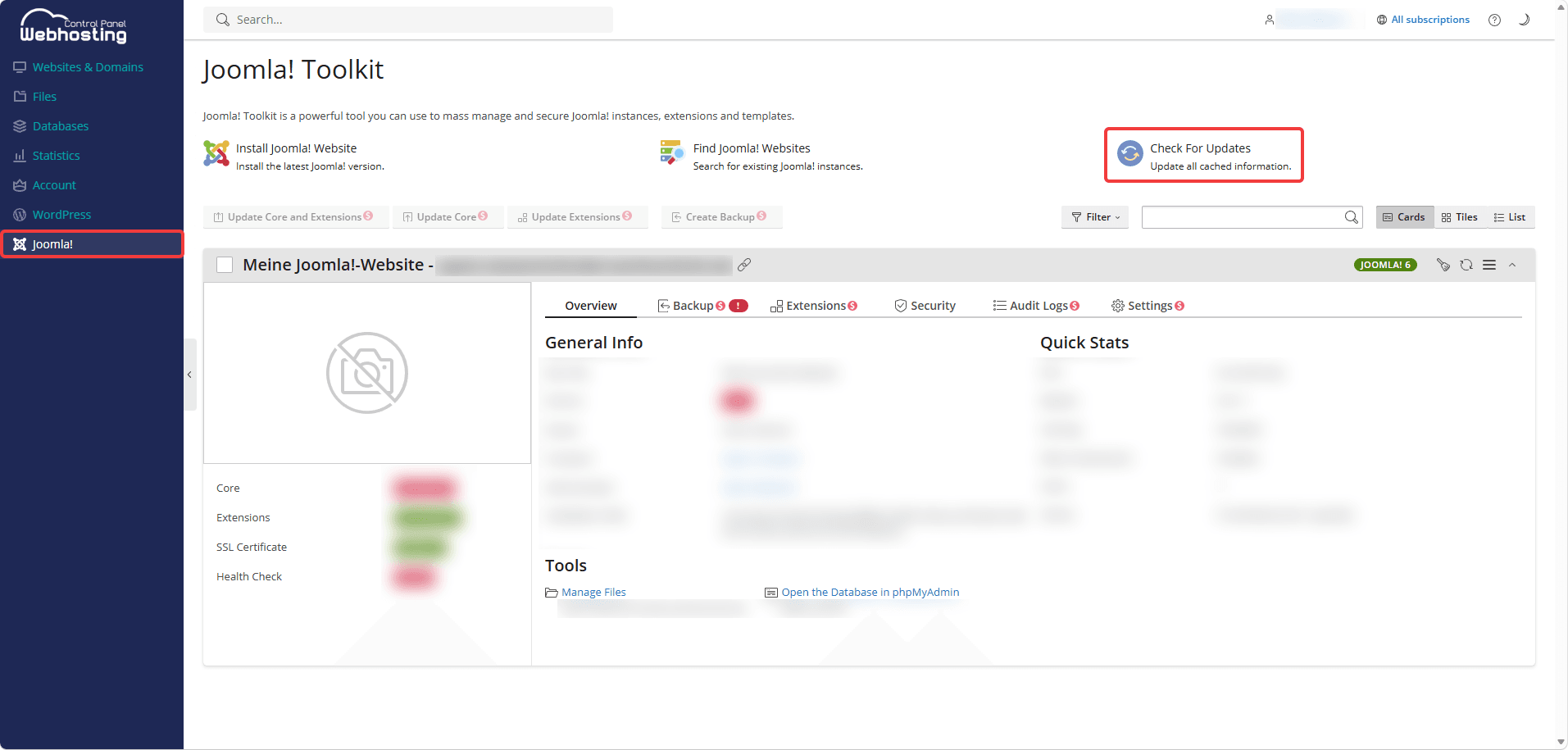This screenshot has width=1568, height=750.
Task: Open the Security tab
Action: (x=925, y=306)
